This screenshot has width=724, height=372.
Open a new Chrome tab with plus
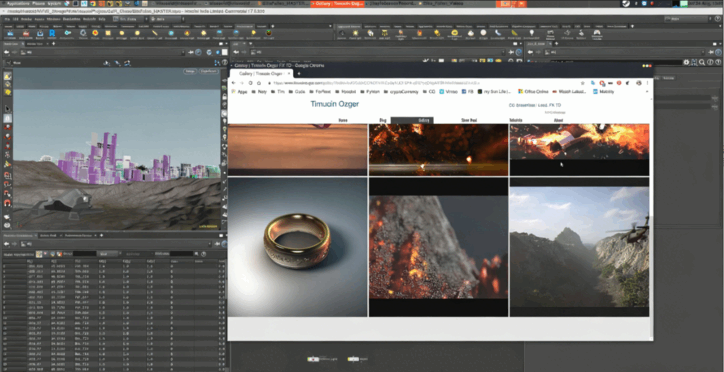pyautogui.click(x=299, y=73)
